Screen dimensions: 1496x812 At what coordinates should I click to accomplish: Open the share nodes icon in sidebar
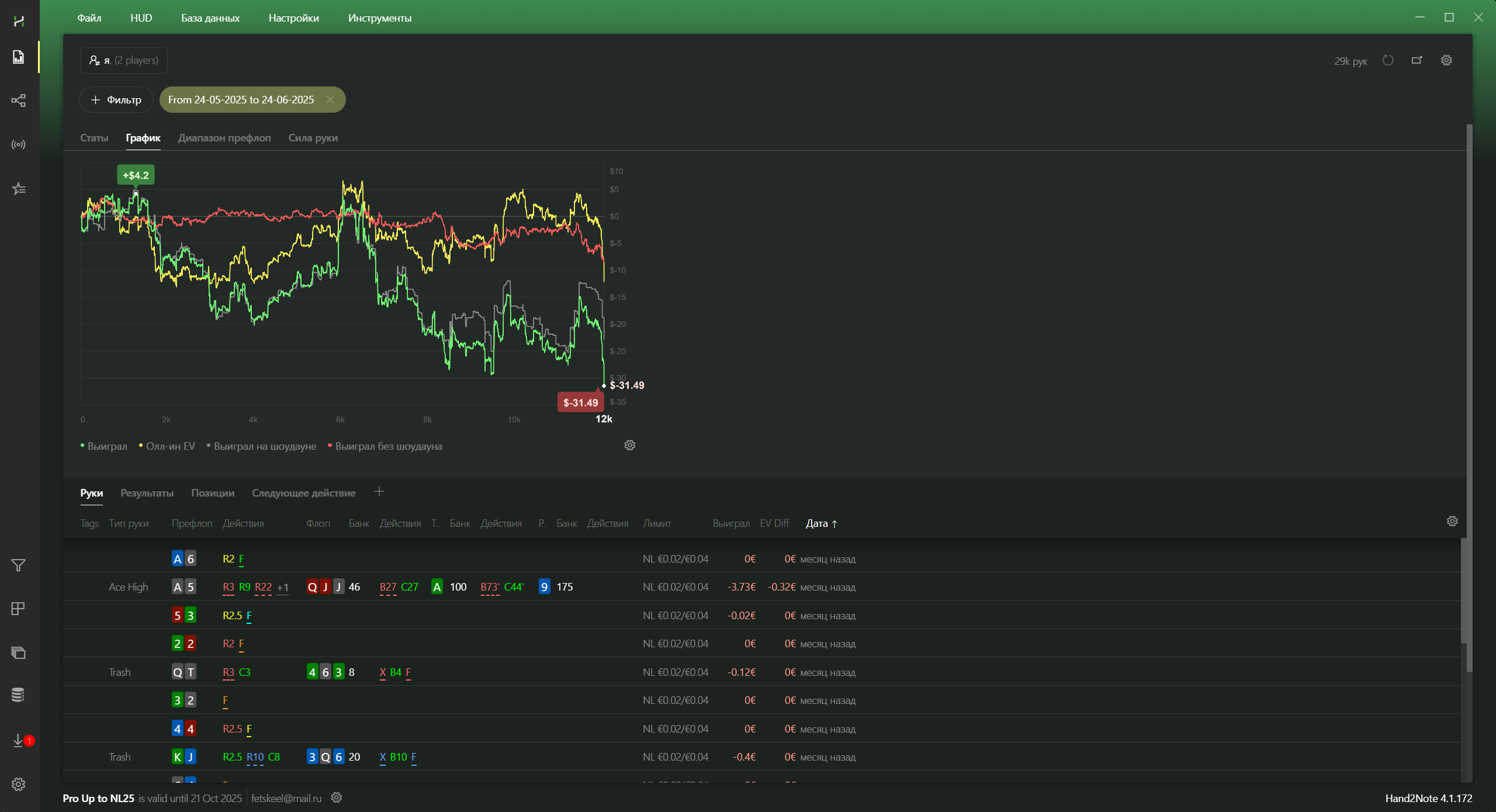coord(19,100)
